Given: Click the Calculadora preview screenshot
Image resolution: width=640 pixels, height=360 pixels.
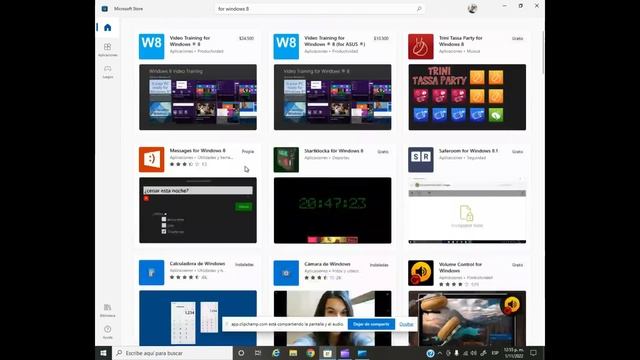Looking at the screenshot, I should 198,318.
